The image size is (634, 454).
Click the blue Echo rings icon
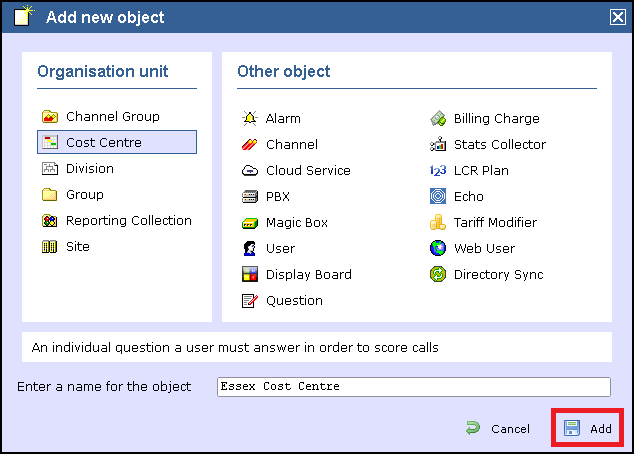[438, 196]
